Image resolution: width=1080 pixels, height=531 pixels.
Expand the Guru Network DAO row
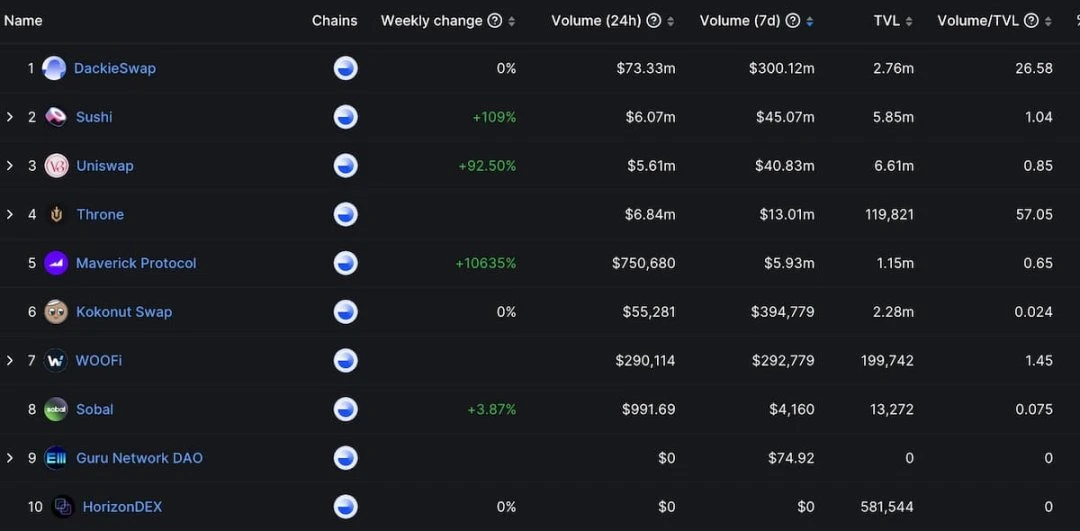click(10, 458)
